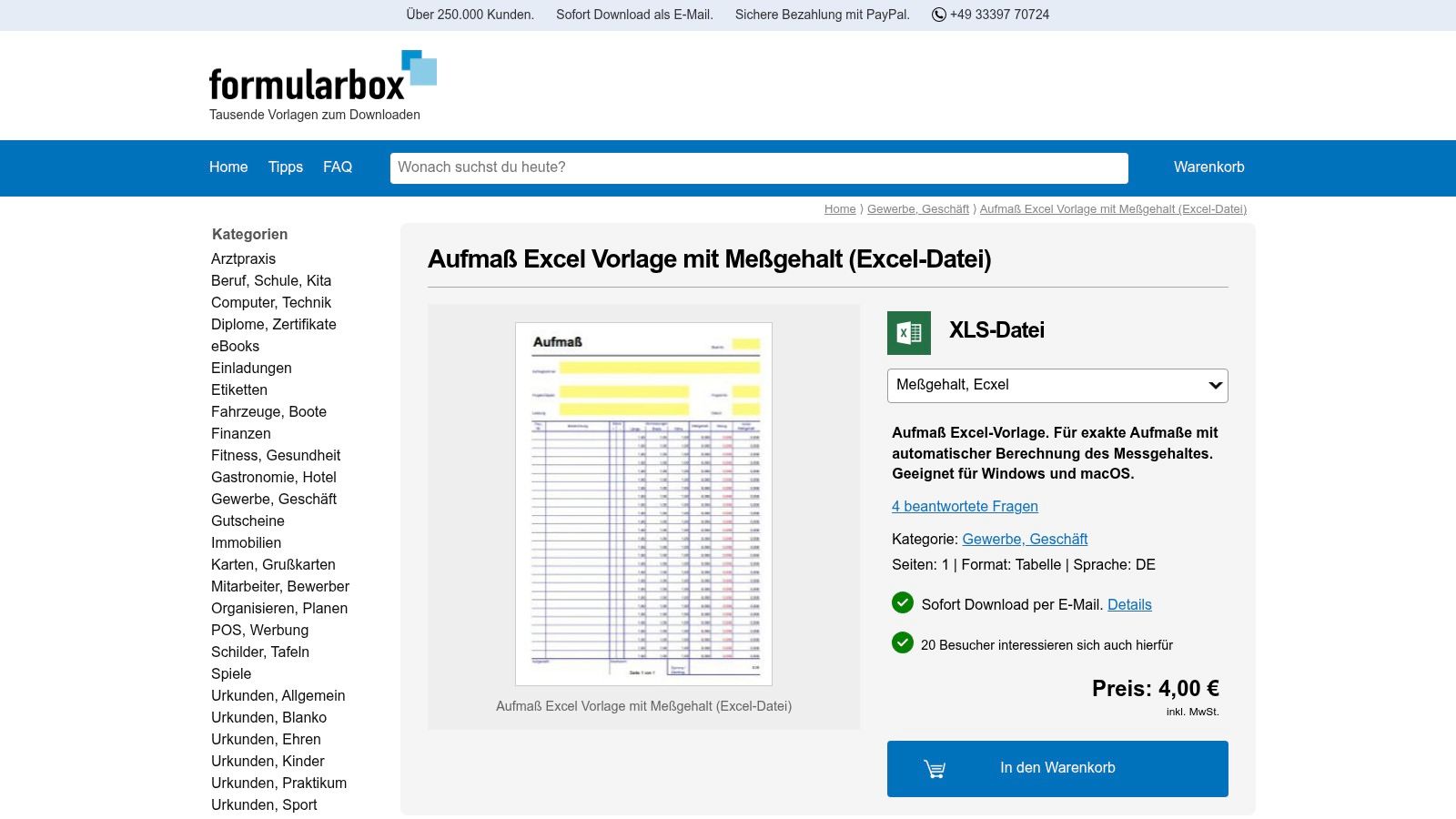Open the Gewerbe, Geschäft link next to Kategorie
1456x819 pixels.
pos(1025,540)
